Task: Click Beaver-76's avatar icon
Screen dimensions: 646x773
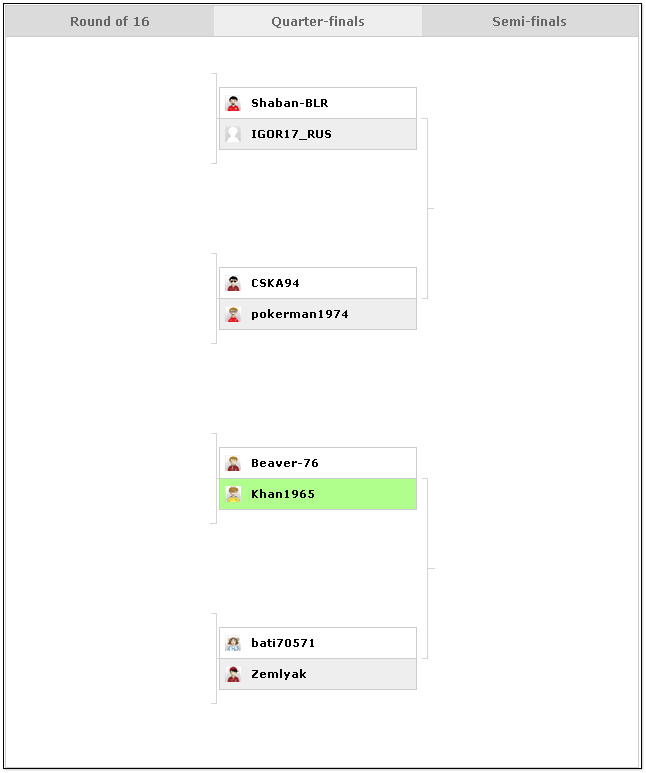Action: 233,463
